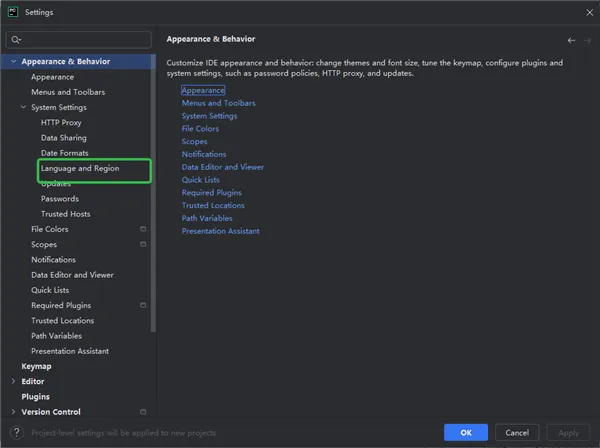Select Keymap in the settings tree
The width and height of the screenshot is (600, 448).
tap(36, 366)
